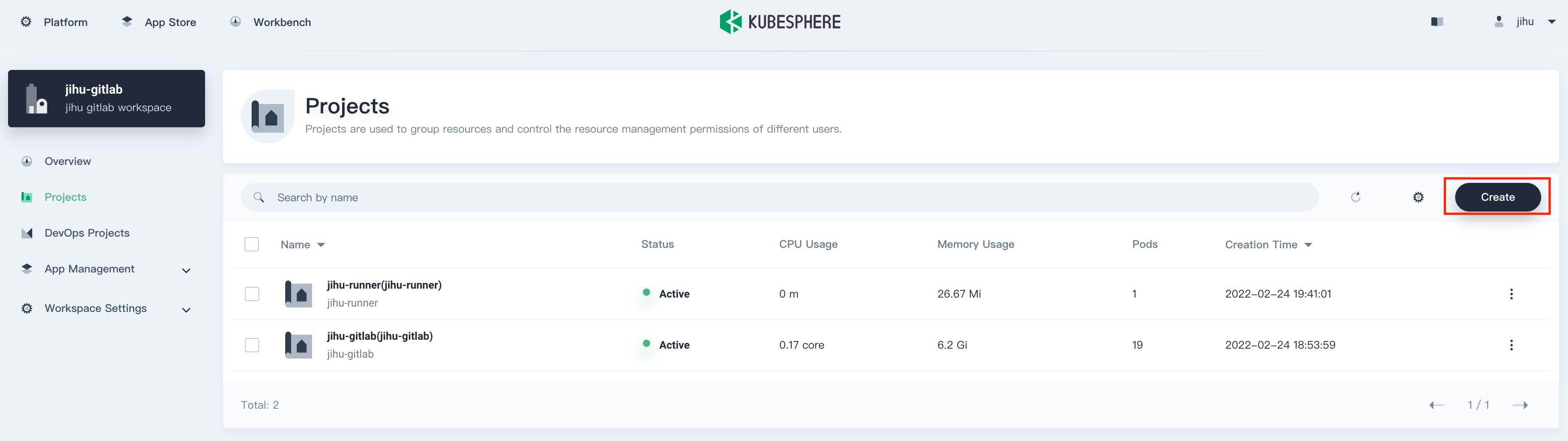Click the Workspace Settings gear icon
The height and width of the screenshot is (441, 1568).
27,308
